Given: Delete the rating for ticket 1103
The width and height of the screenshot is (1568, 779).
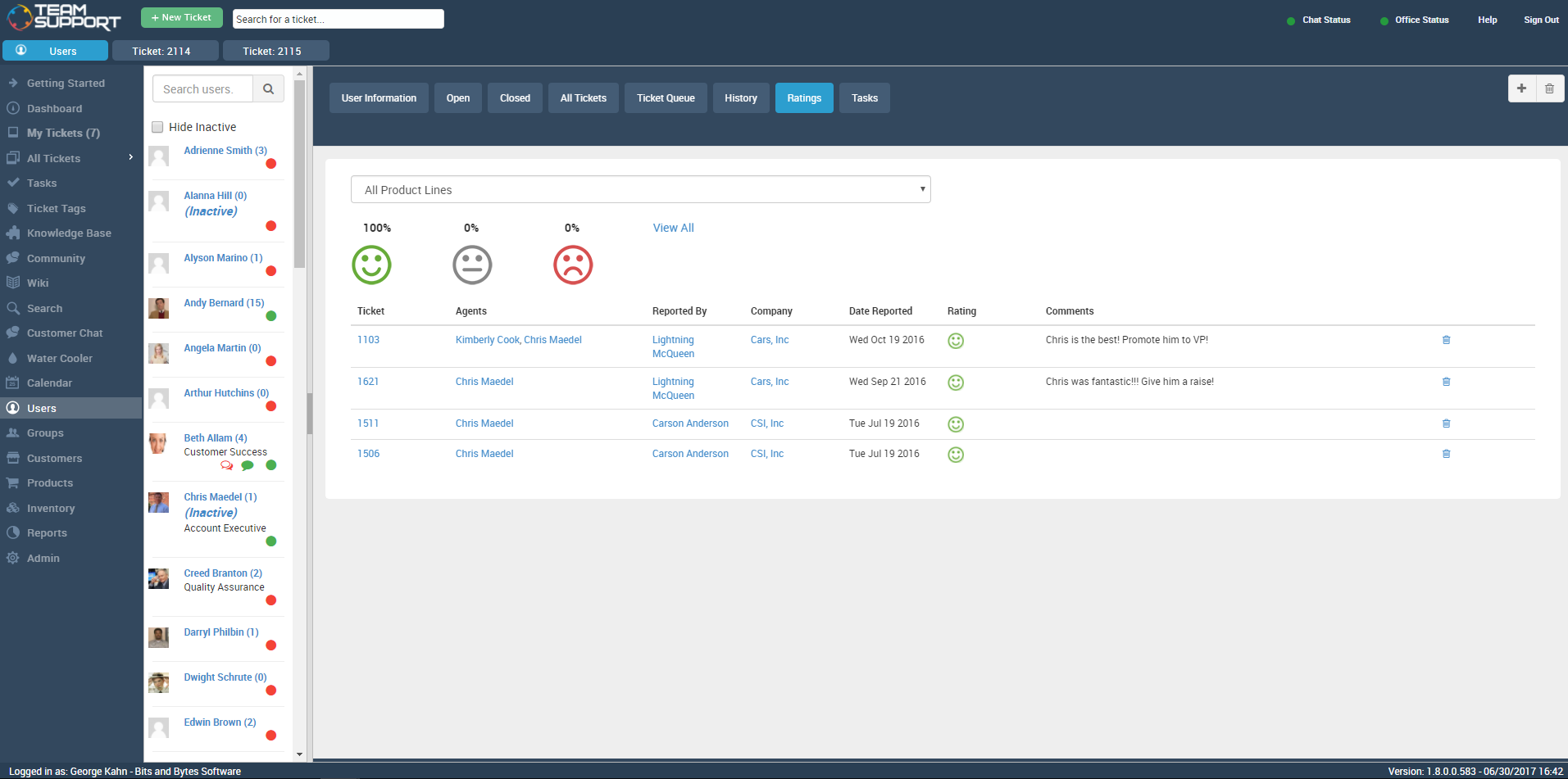Looking at the screenshot, I should click(x=1447, y=340).
